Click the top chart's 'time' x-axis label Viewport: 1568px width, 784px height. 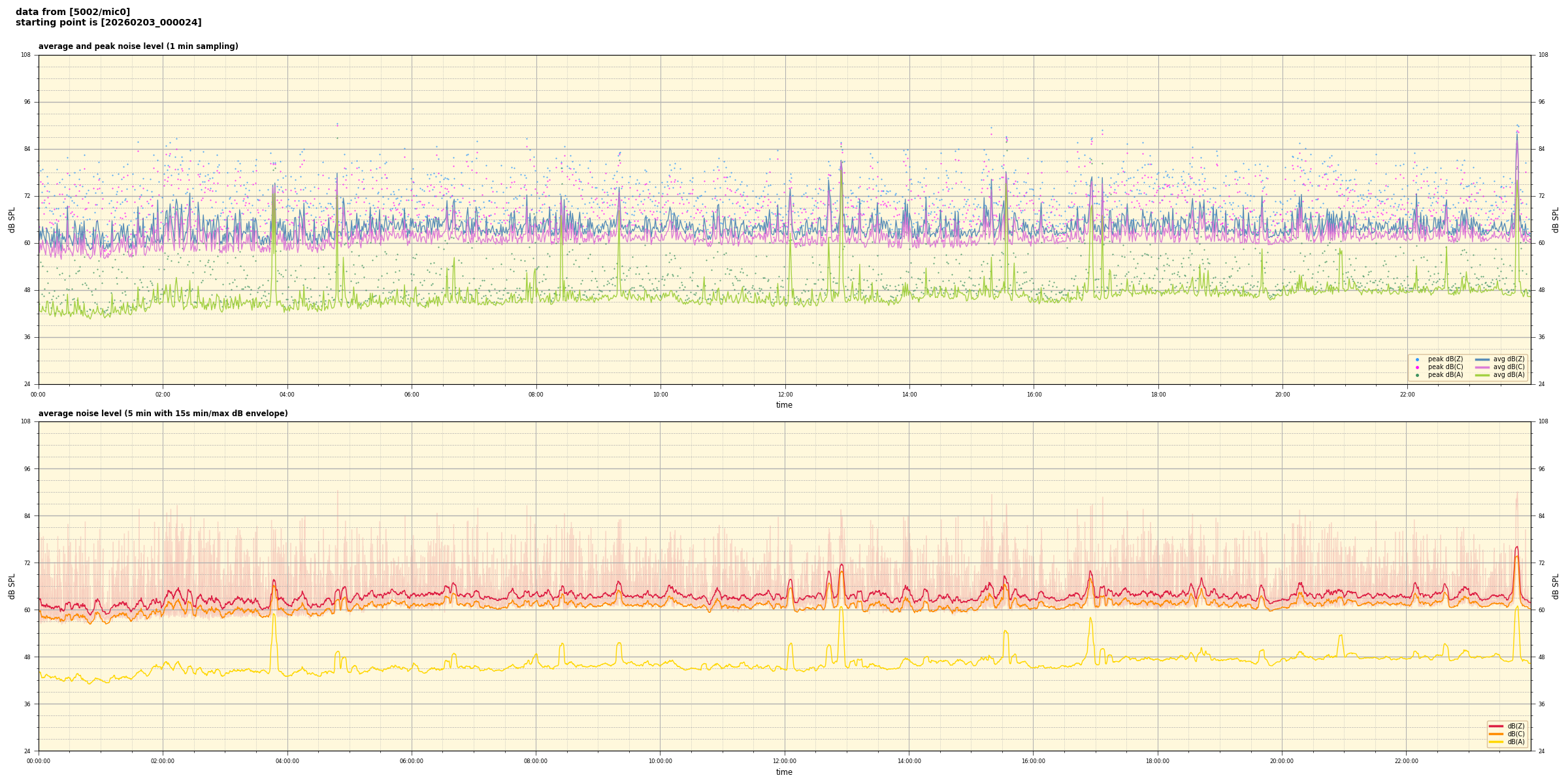tap(784, 405)
